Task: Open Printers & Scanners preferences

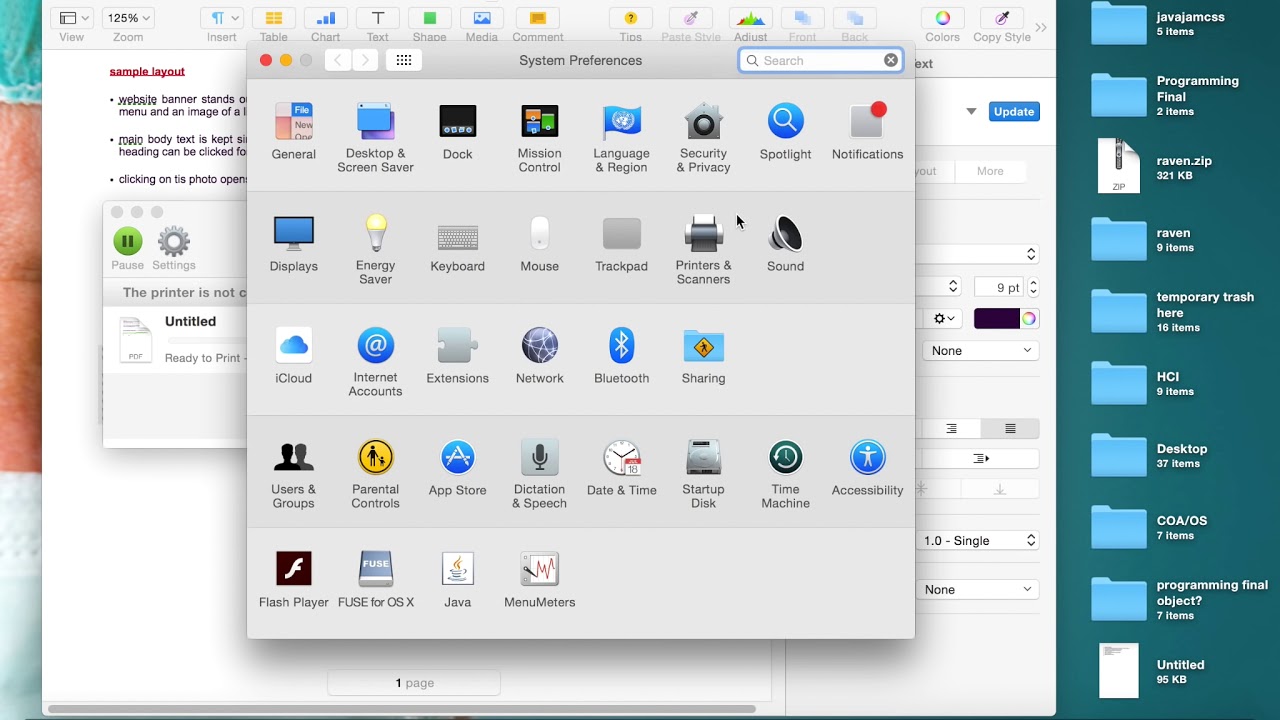Action: pyautogui.click(x=704, y=249)
